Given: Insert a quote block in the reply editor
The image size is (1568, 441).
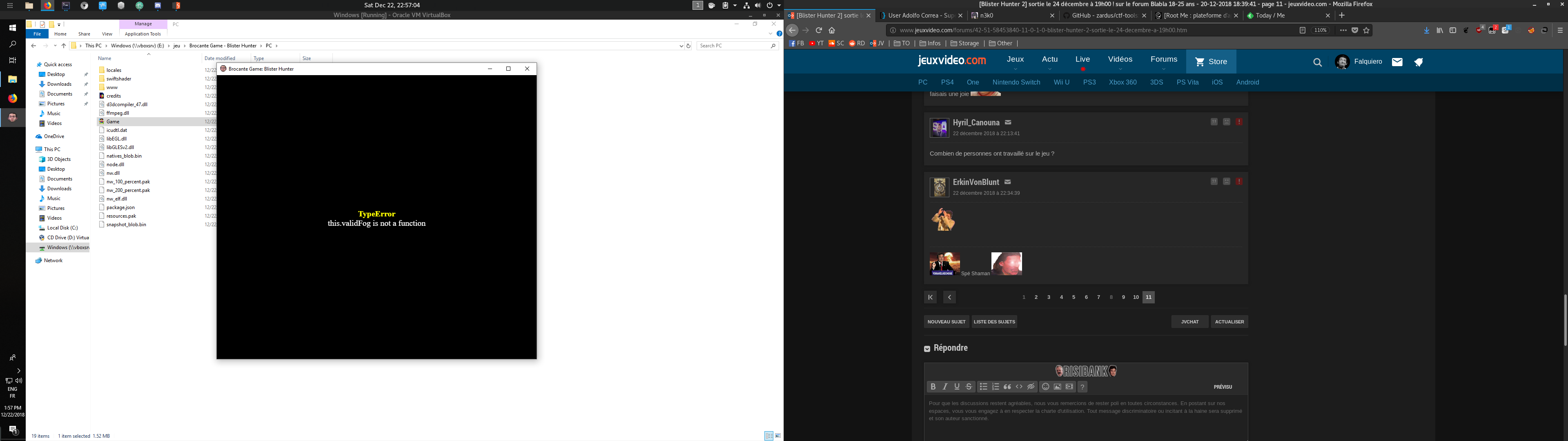Looking at the screenshot, I should [1007, 387].
